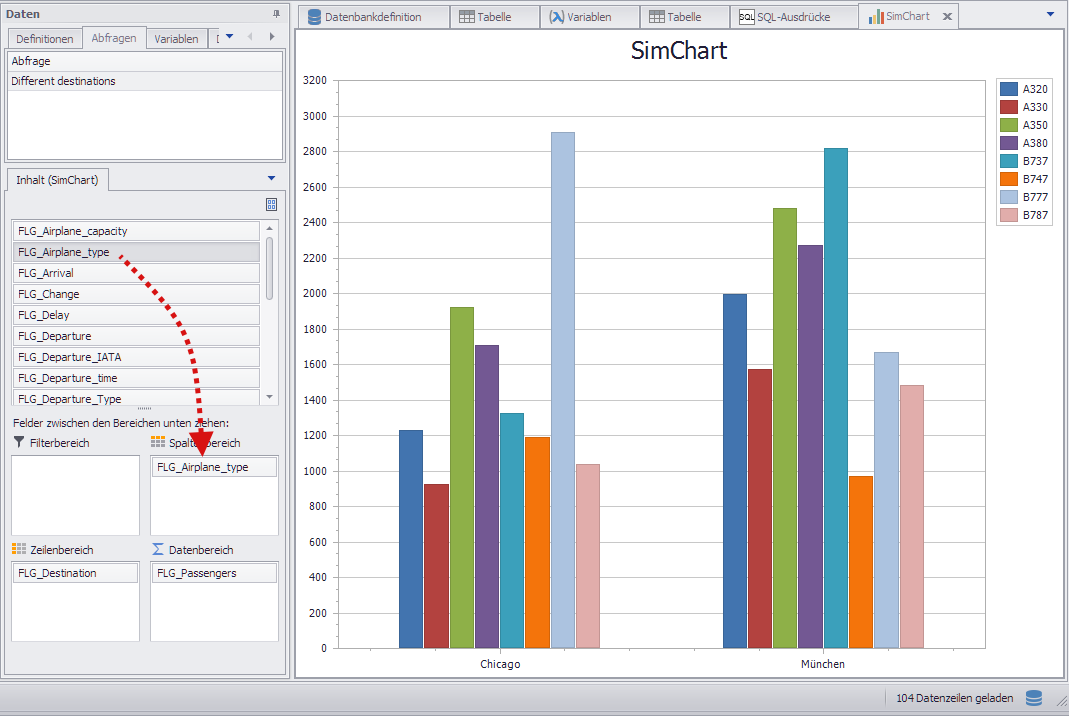The image size is (1069, 716).
Task: Click the Zeilenbereich grid icon
Action: 19,549
